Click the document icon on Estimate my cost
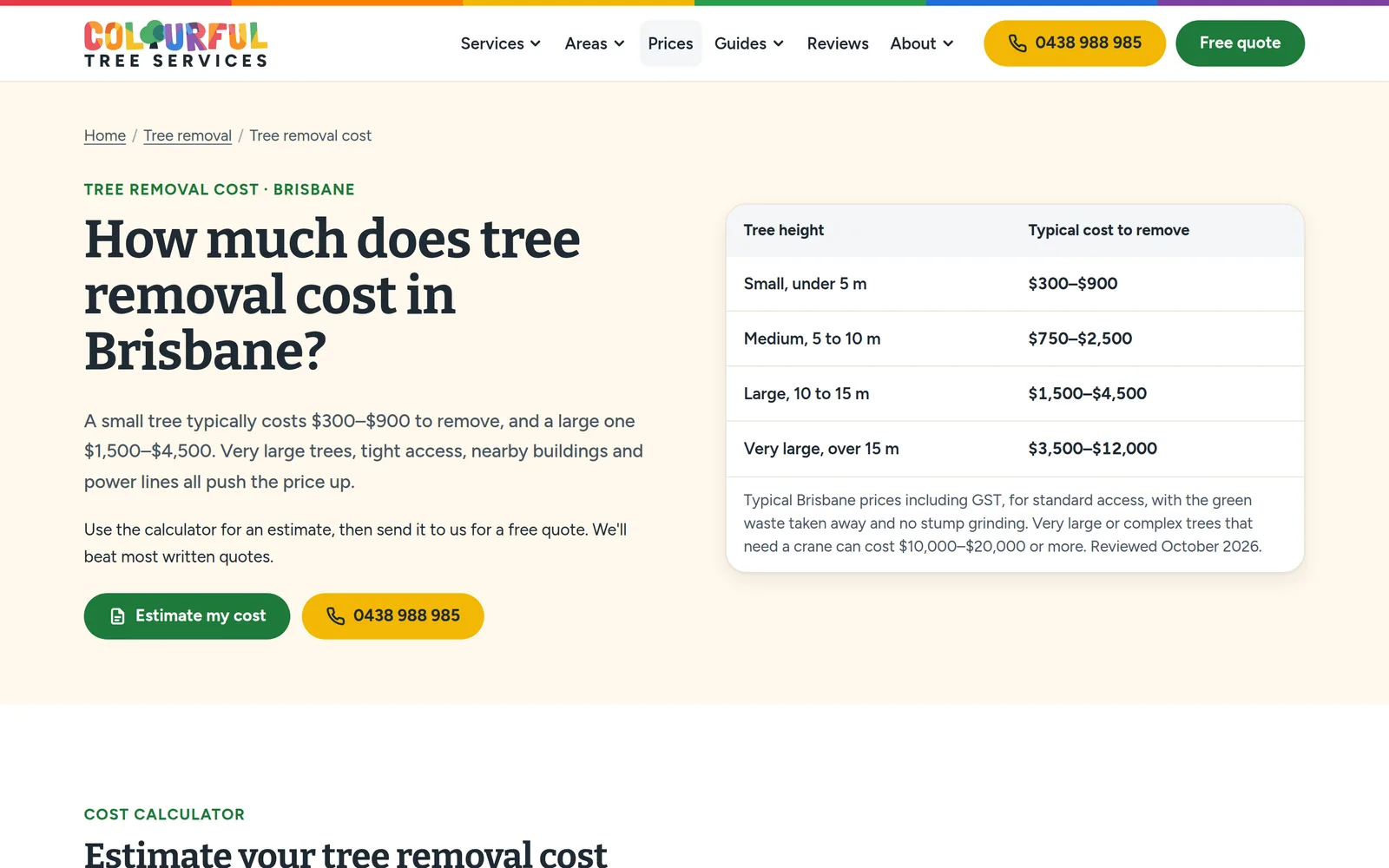 (x=118, y=616)
